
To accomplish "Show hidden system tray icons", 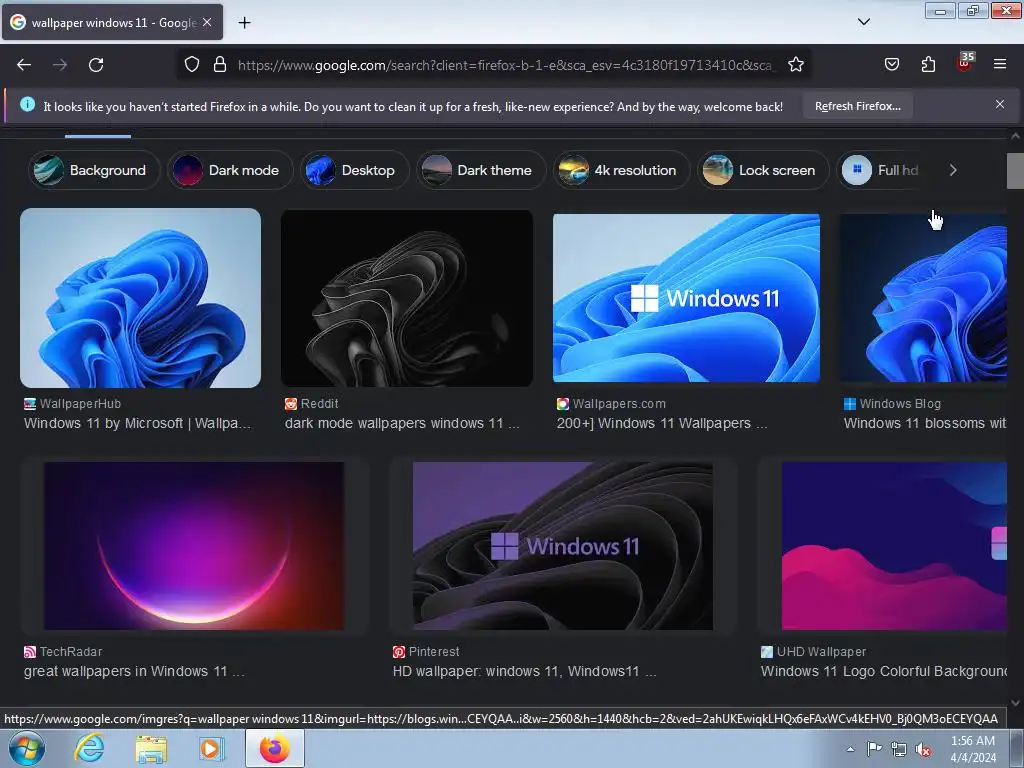I will click(x=850, y=749).
